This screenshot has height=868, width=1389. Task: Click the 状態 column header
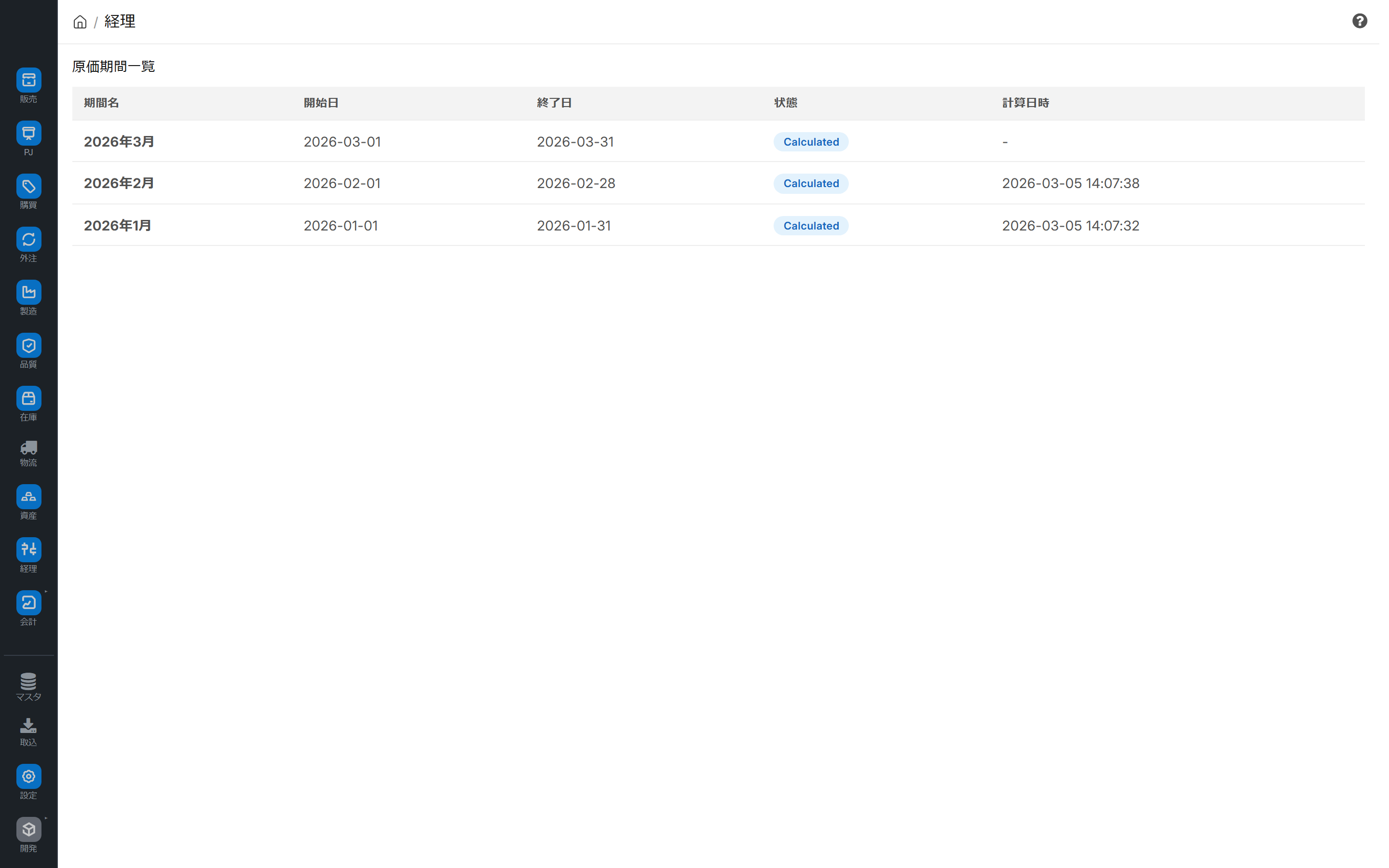[785, 103]
